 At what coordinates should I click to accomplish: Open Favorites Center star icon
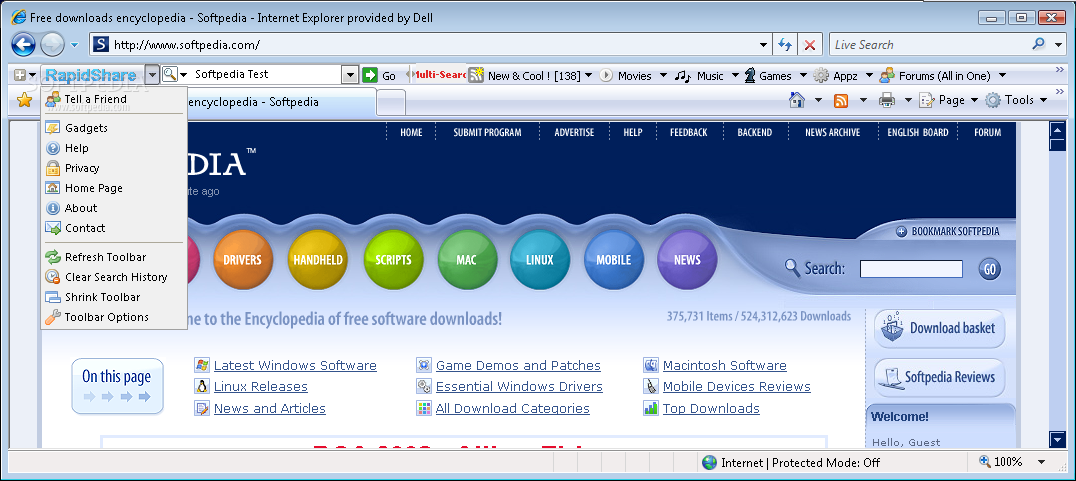pos(24,100)
